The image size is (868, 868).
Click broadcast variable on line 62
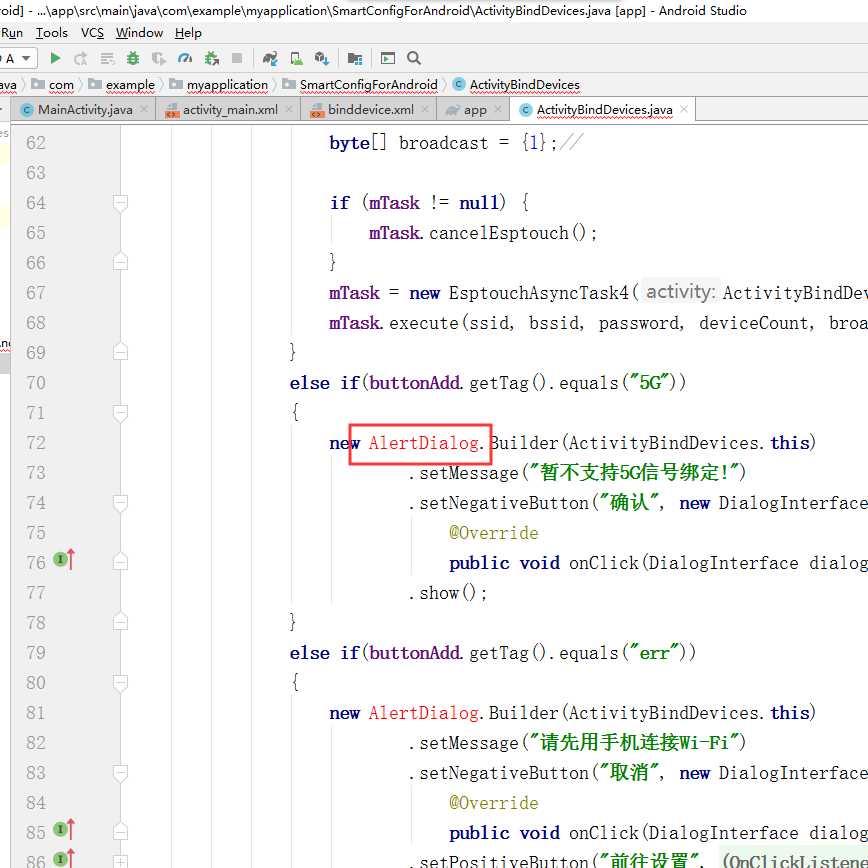(443, 143)
